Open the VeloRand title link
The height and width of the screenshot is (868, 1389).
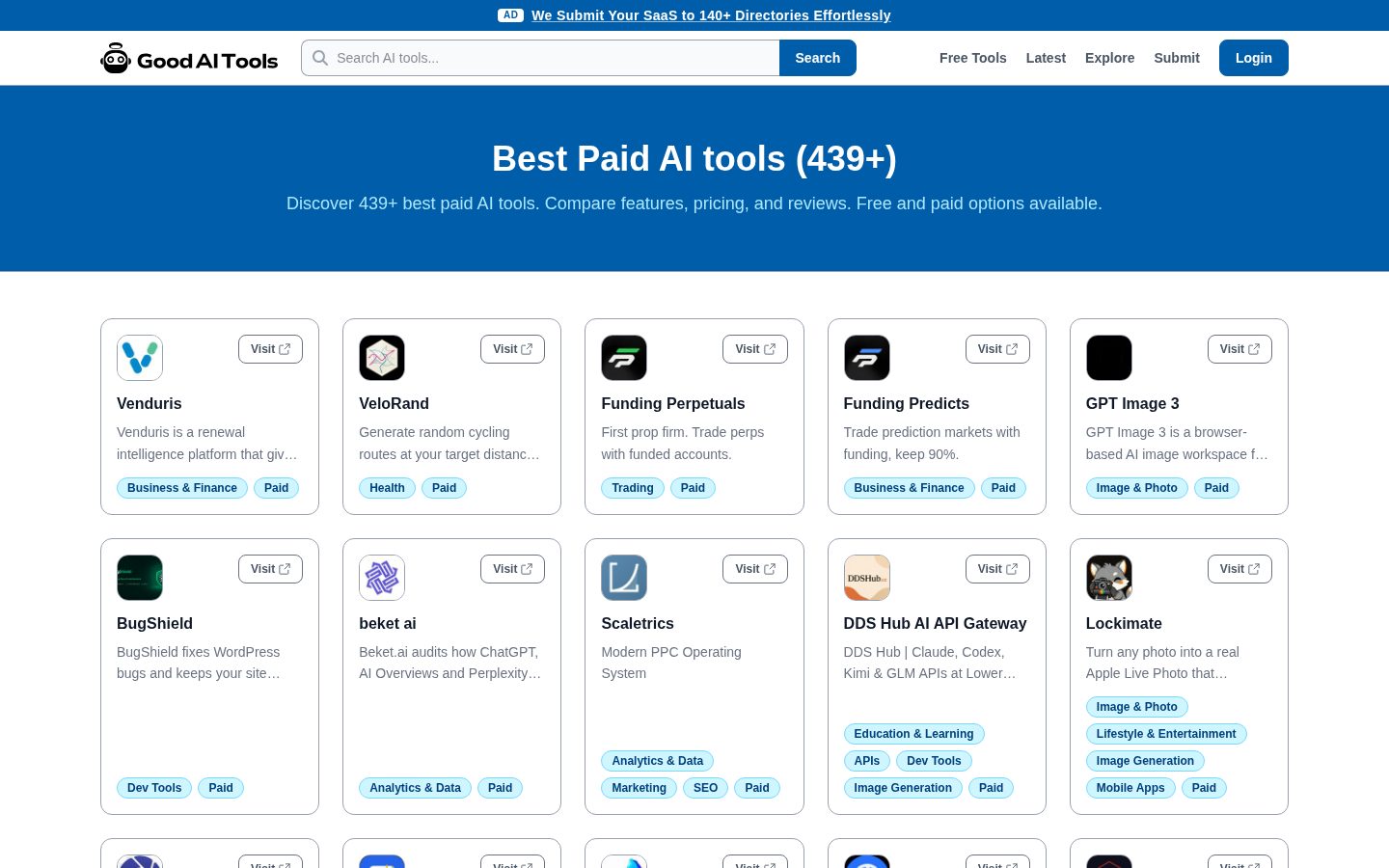click(394, 403)
